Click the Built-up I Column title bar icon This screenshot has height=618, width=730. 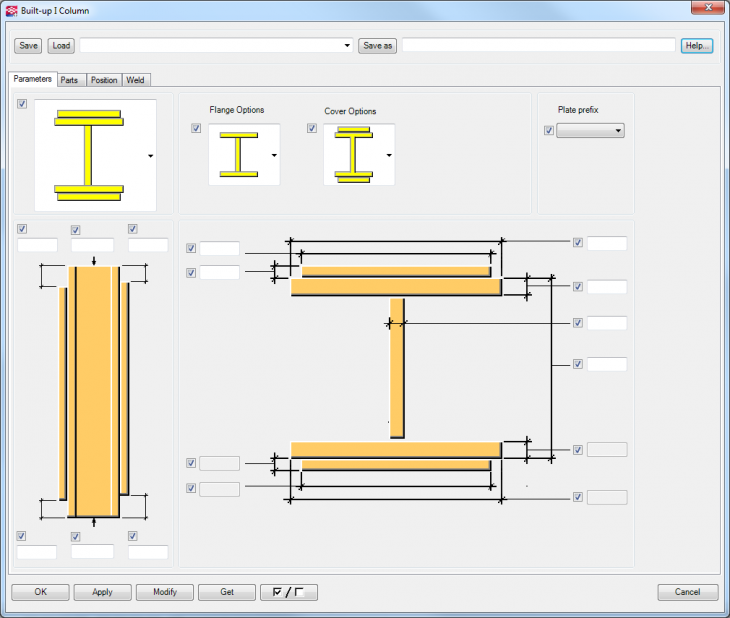tap(11, 11)
